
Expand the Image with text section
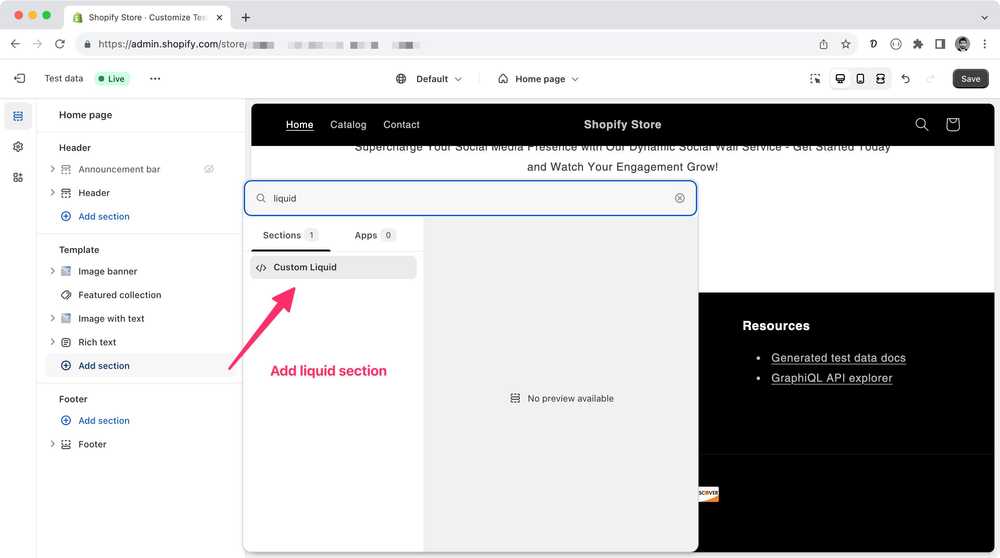tap(52, 318)
